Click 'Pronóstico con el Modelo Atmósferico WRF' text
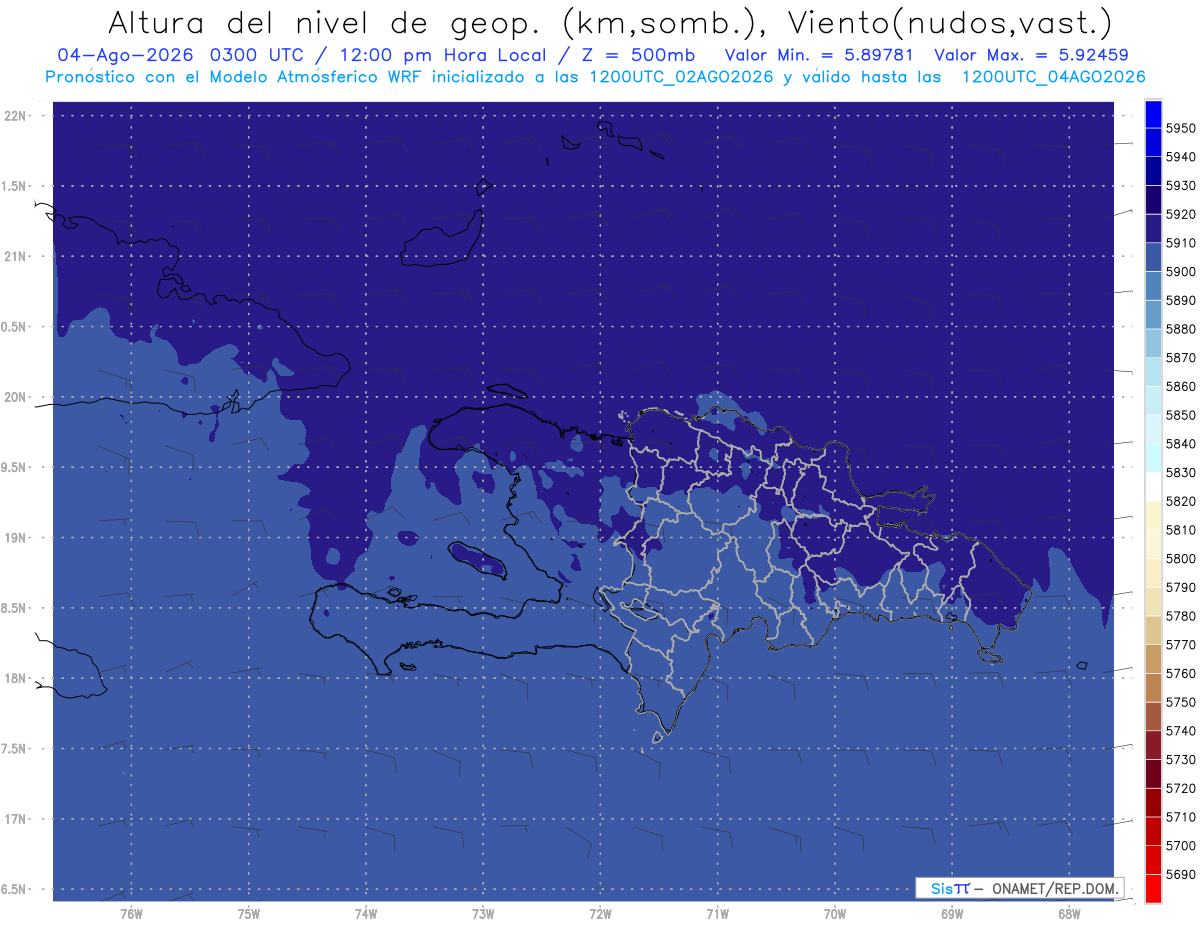The width and height of the screenshot is (1200, 927). [x=235, y=77]
